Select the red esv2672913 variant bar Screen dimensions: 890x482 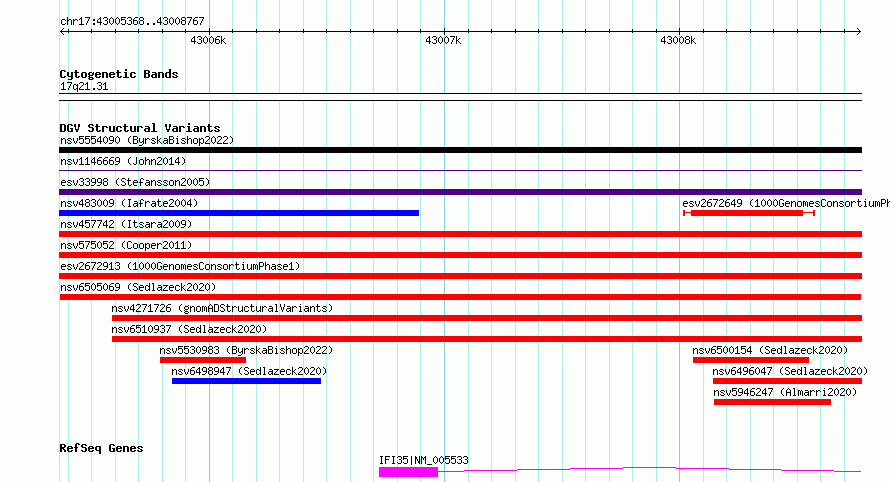(460, 276)
